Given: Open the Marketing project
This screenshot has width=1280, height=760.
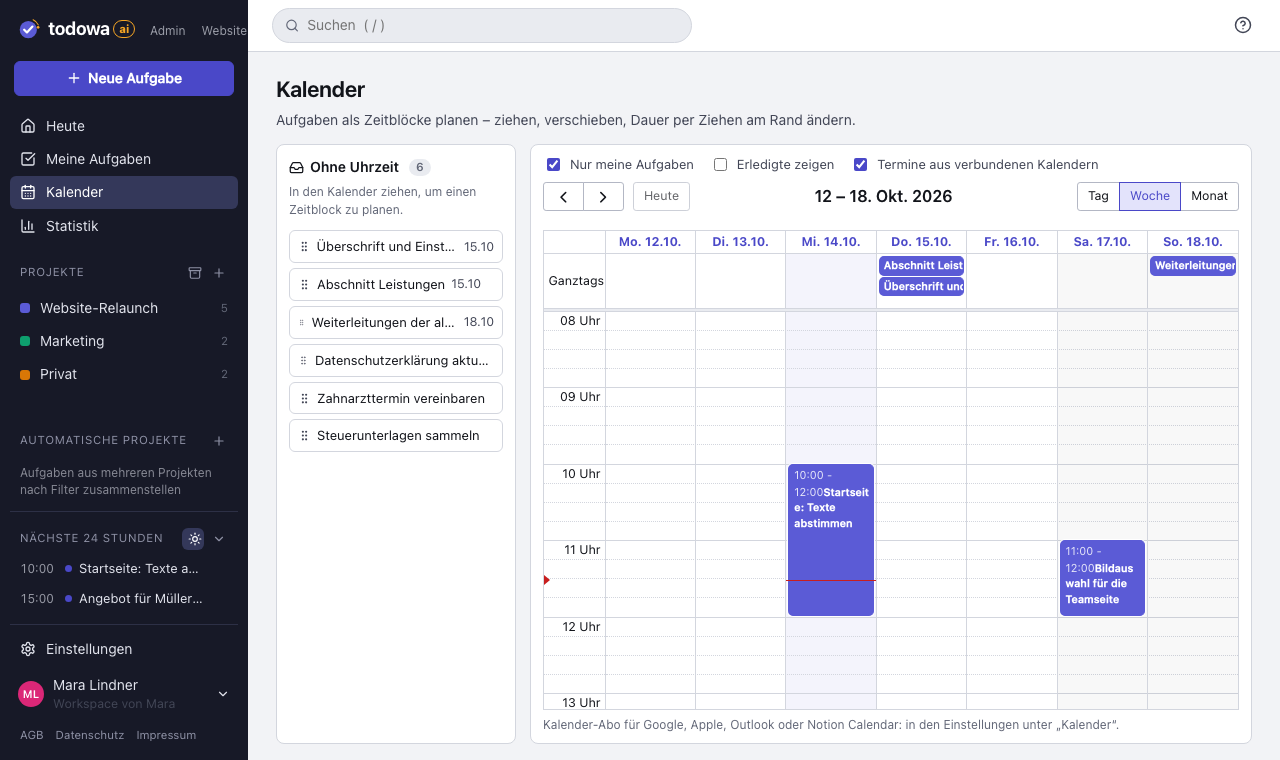Looking at the screenshot, I should 124,341.
